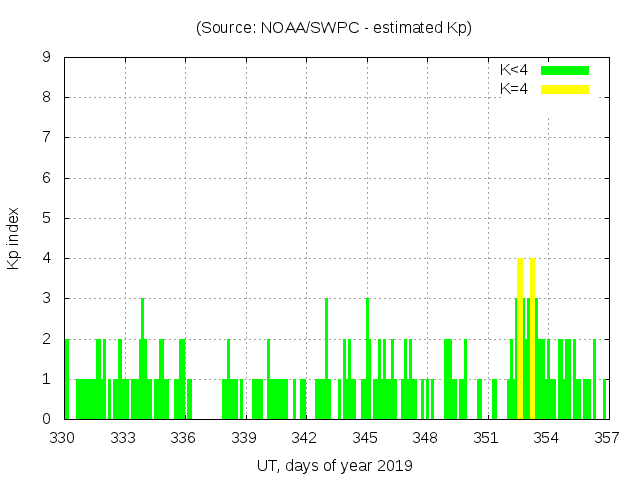Click the green K<4 legend swatch
The height and width of the screenshot is (480, 640).
[x=565, y=70]
